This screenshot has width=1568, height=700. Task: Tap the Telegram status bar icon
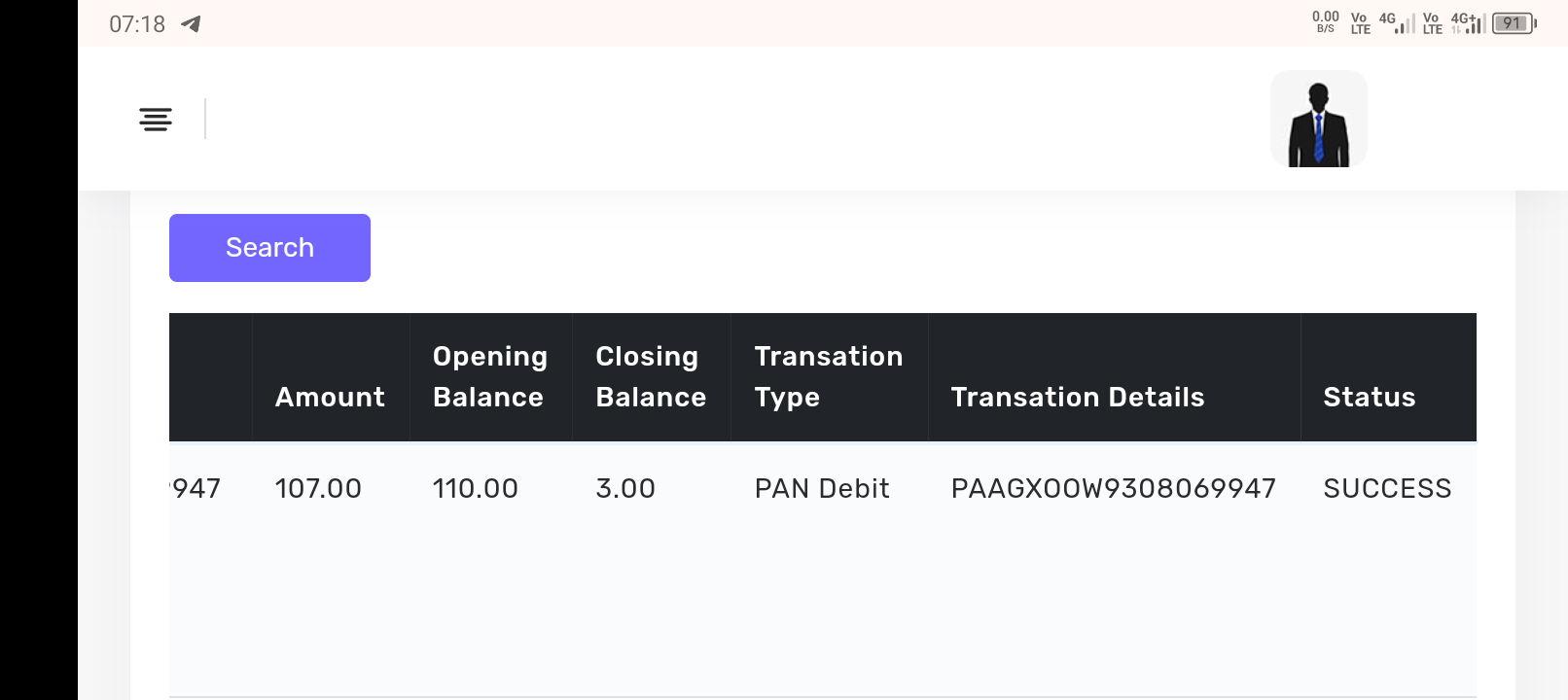(x=192, y=24)
